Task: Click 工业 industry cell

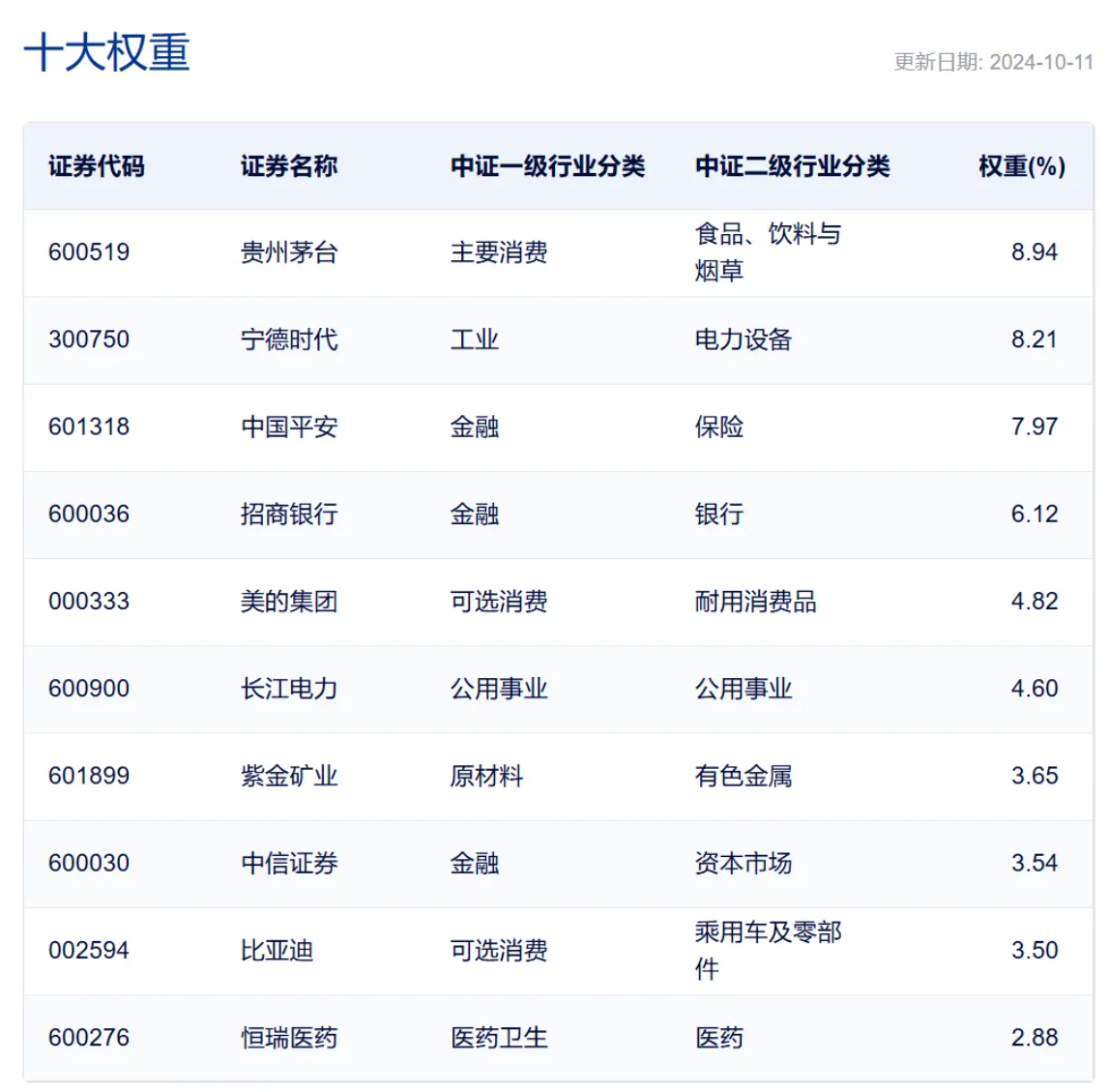Action: [475, 339]
